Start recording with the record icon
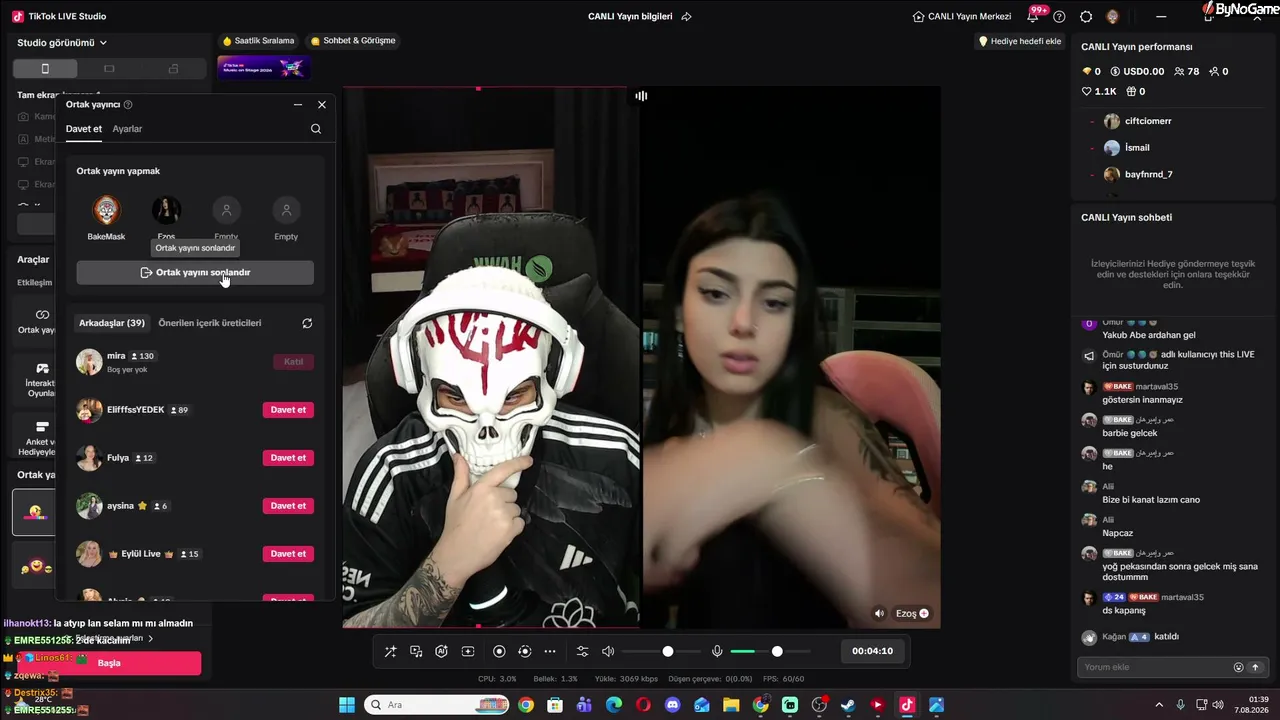This screenshot has height=720, width=1280. click(499, 652)
